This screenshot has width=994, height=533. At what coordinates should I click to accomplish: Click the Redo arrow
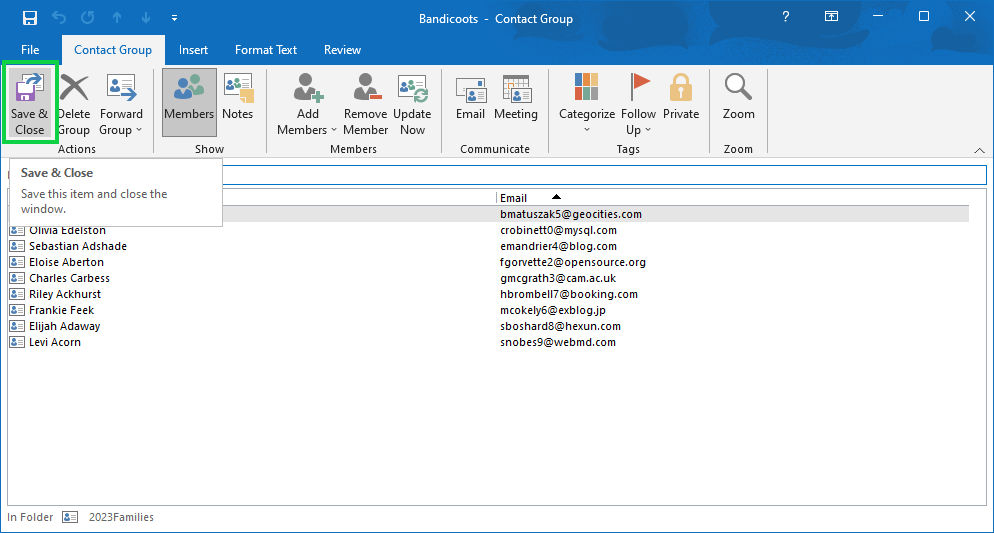point(88,18)
